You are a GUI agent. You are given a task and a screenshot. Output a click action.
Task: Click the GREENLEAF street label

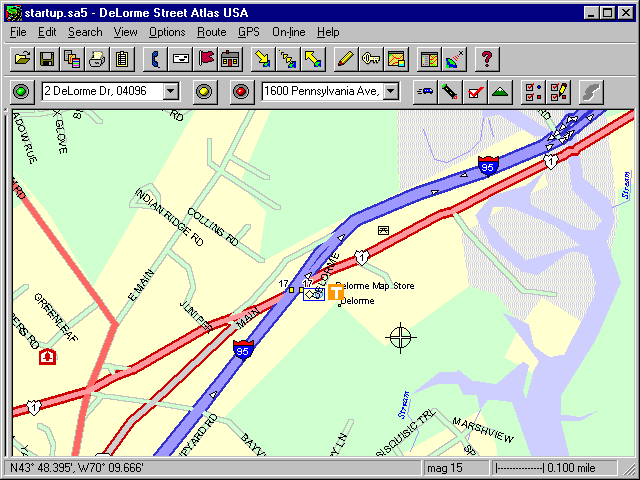point(56,317)
